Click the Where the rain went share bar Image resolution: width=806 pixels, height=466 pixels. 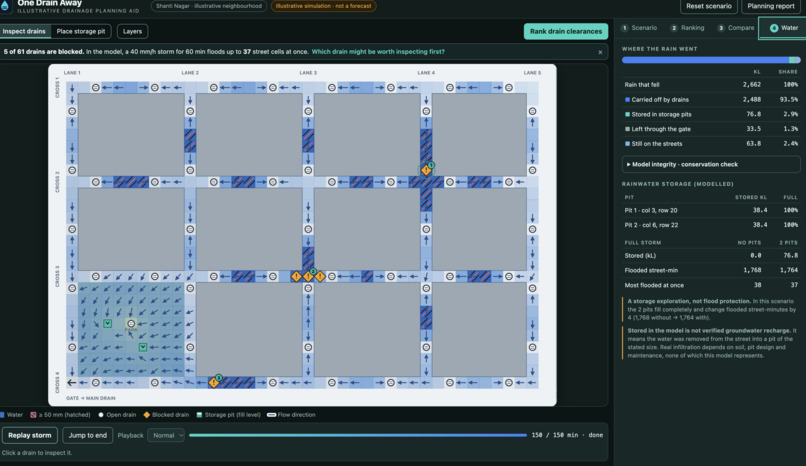tap(711, 60)
